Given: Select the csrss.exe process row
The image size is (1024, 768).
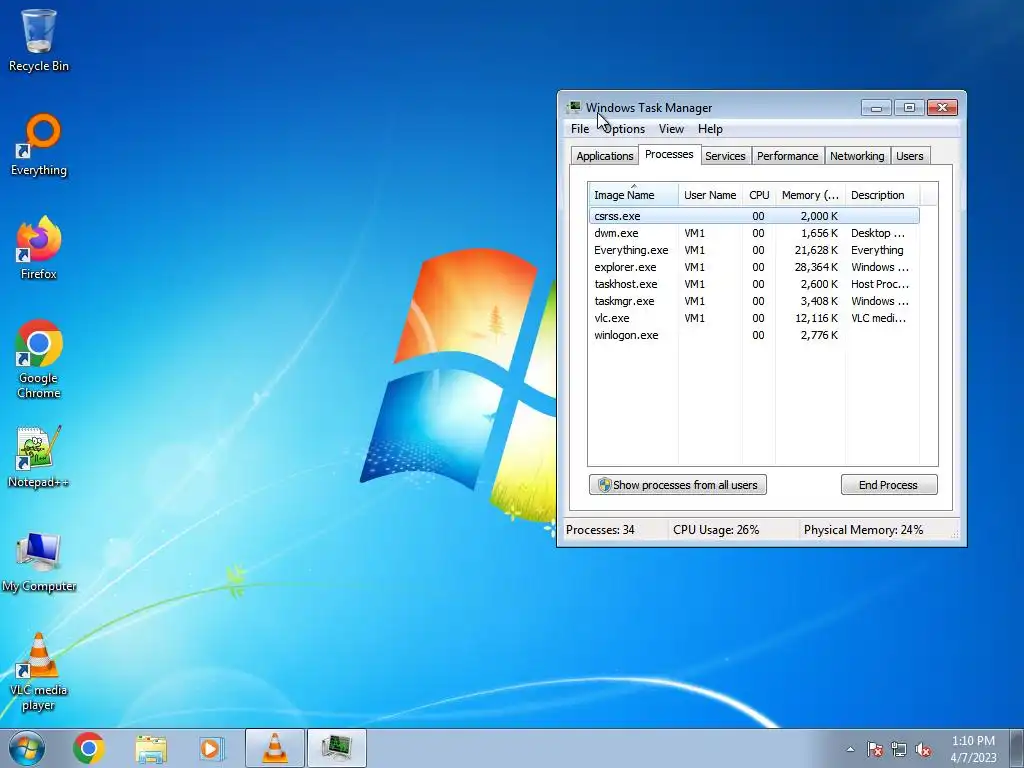Looking at the screenshot, I should pyautogui.click(x=754, y=216).
